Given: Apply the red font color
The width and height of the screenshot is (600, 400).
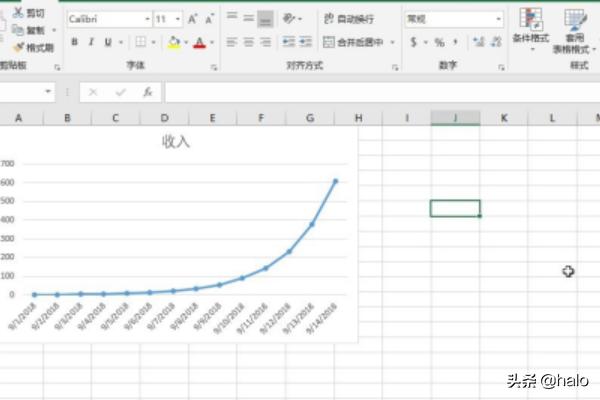Looking at the screenshot, I should tap(200, 42).
